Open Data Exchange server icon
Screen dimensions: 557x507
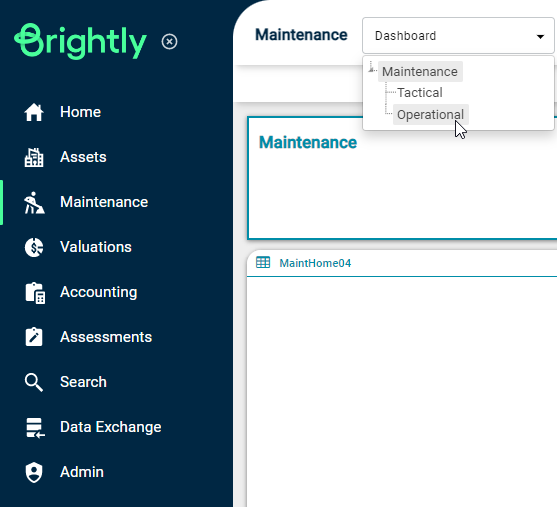pos(35,427)
